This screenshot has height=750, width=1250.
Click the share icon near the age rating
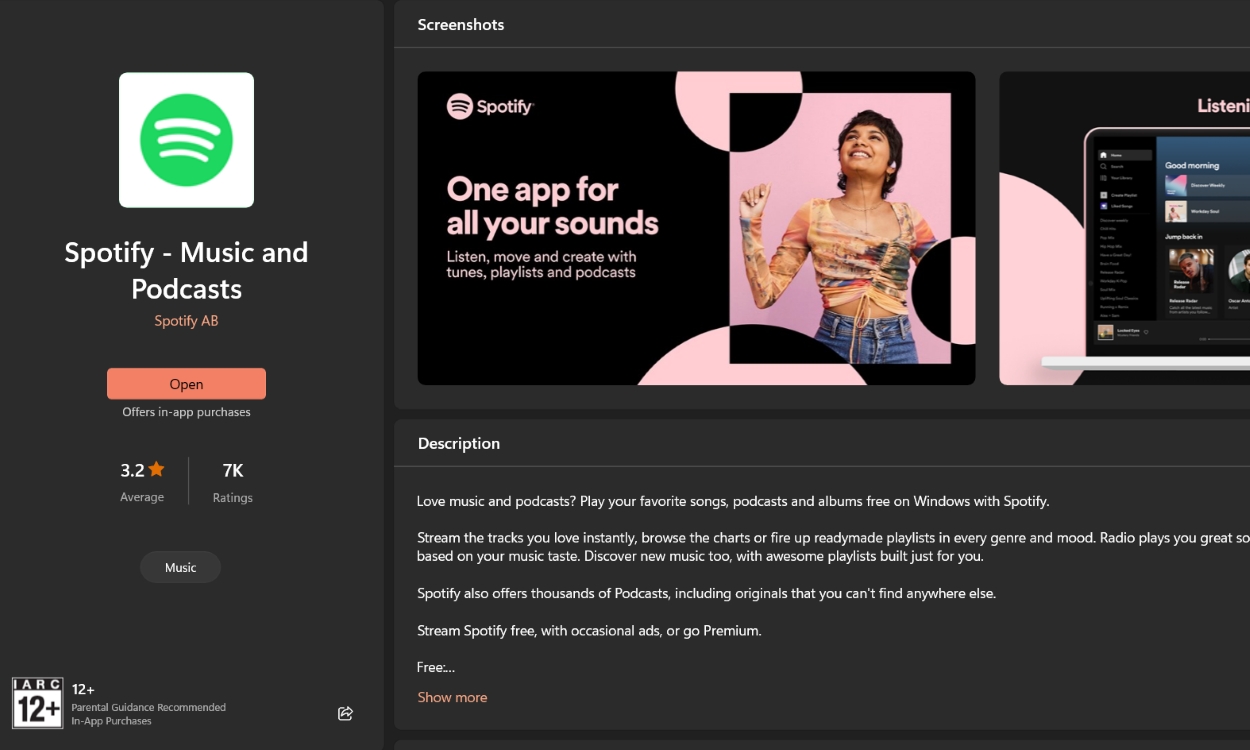pyautogui.click(x=345, y=713)
